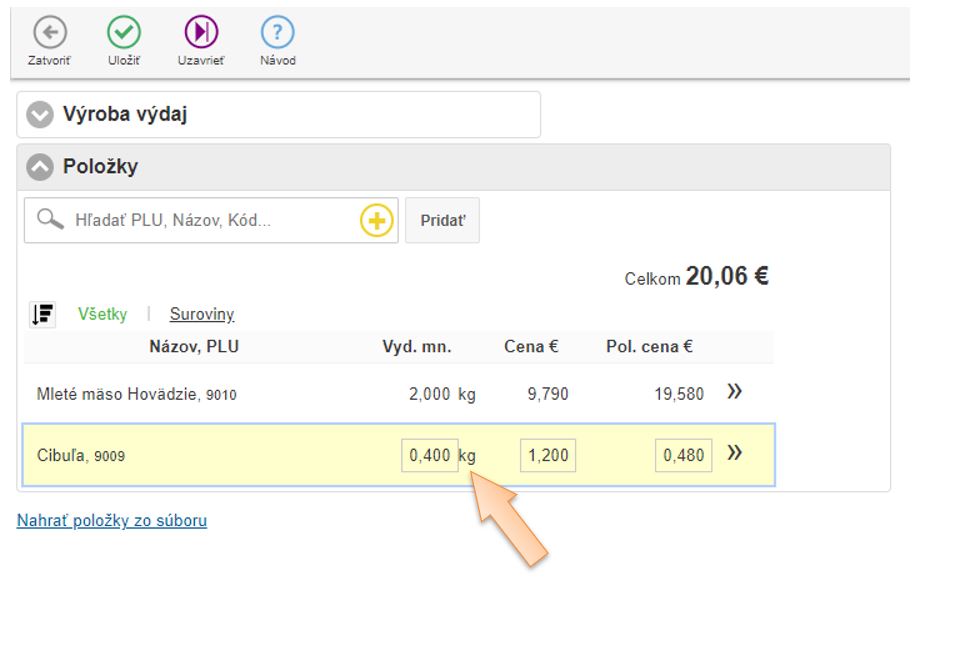Expand the Výroba výdaj section
This screenshot has width=957, height=646.
pos(40,115)
